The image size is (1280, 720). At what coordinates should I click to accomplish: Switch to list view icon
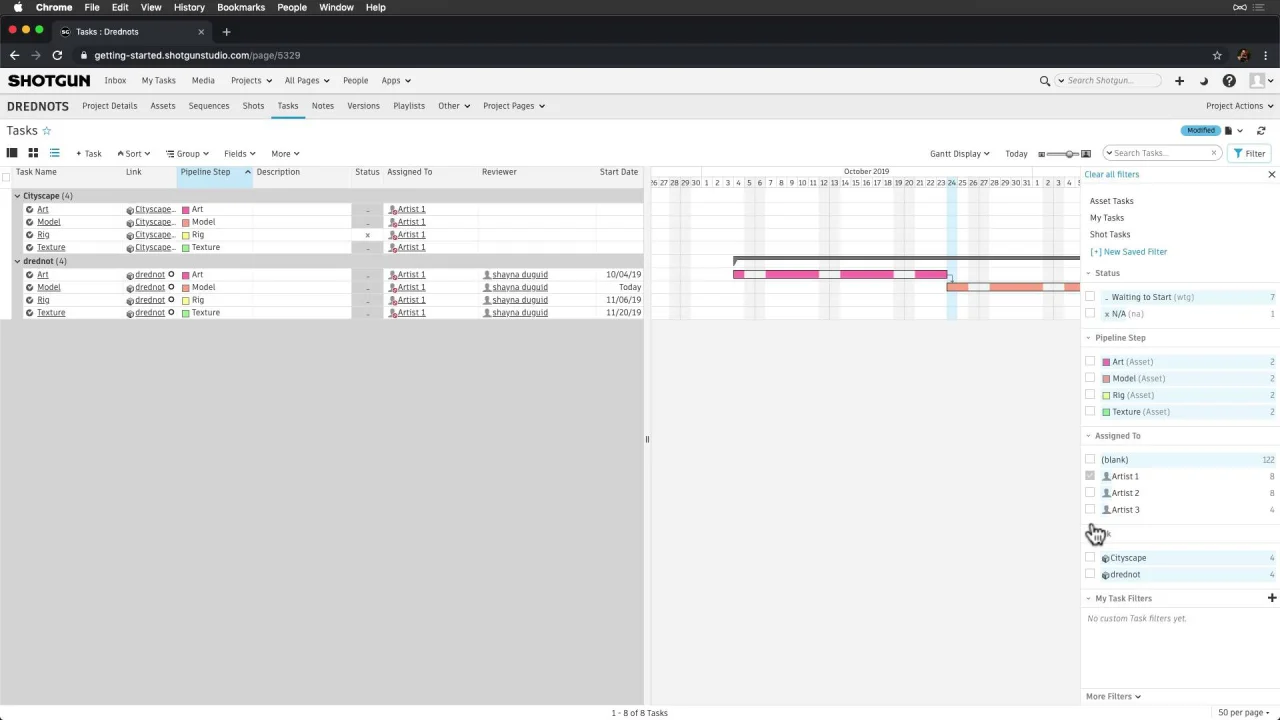point(54,153)
